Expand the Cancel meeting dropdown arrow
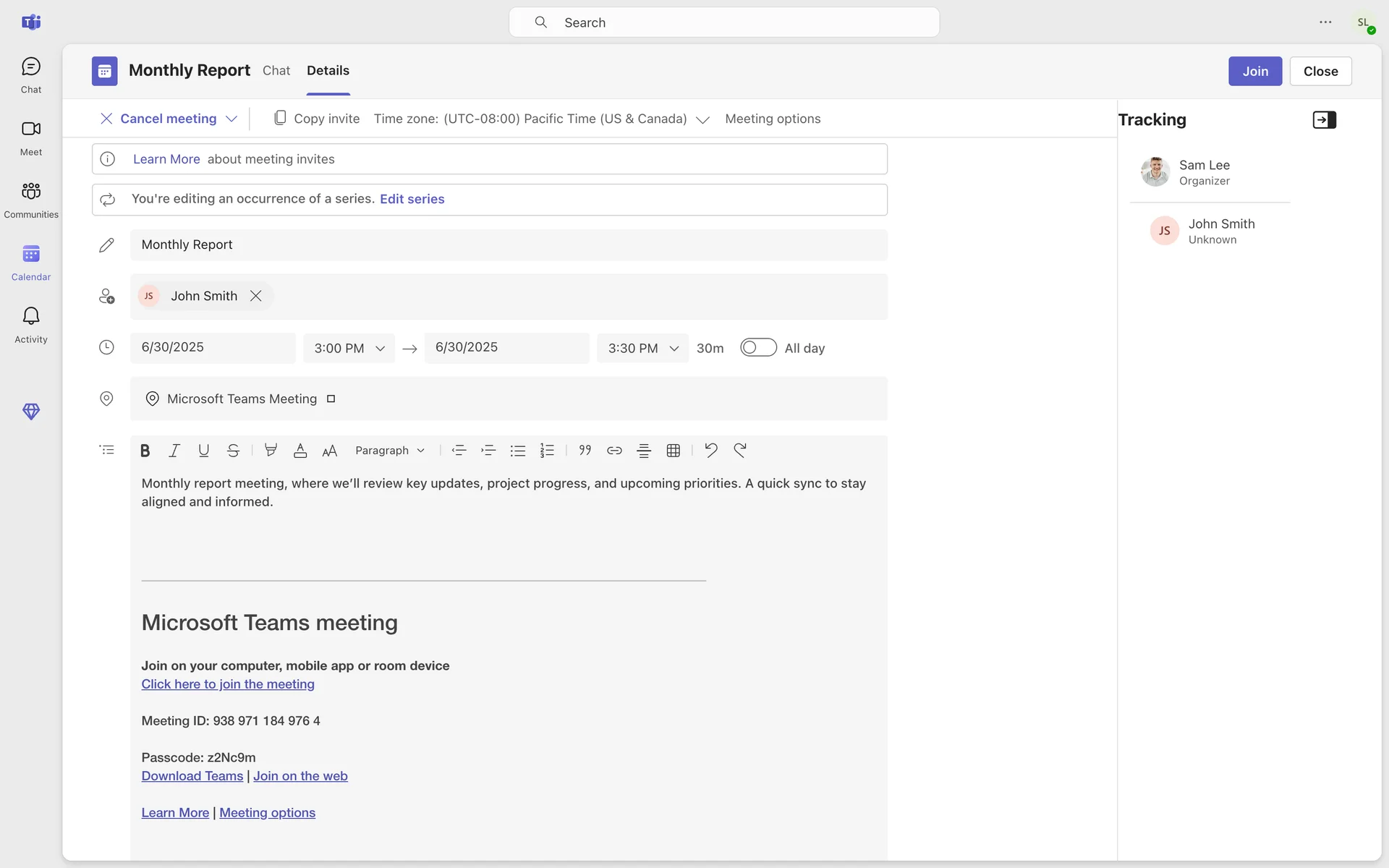 231,119
